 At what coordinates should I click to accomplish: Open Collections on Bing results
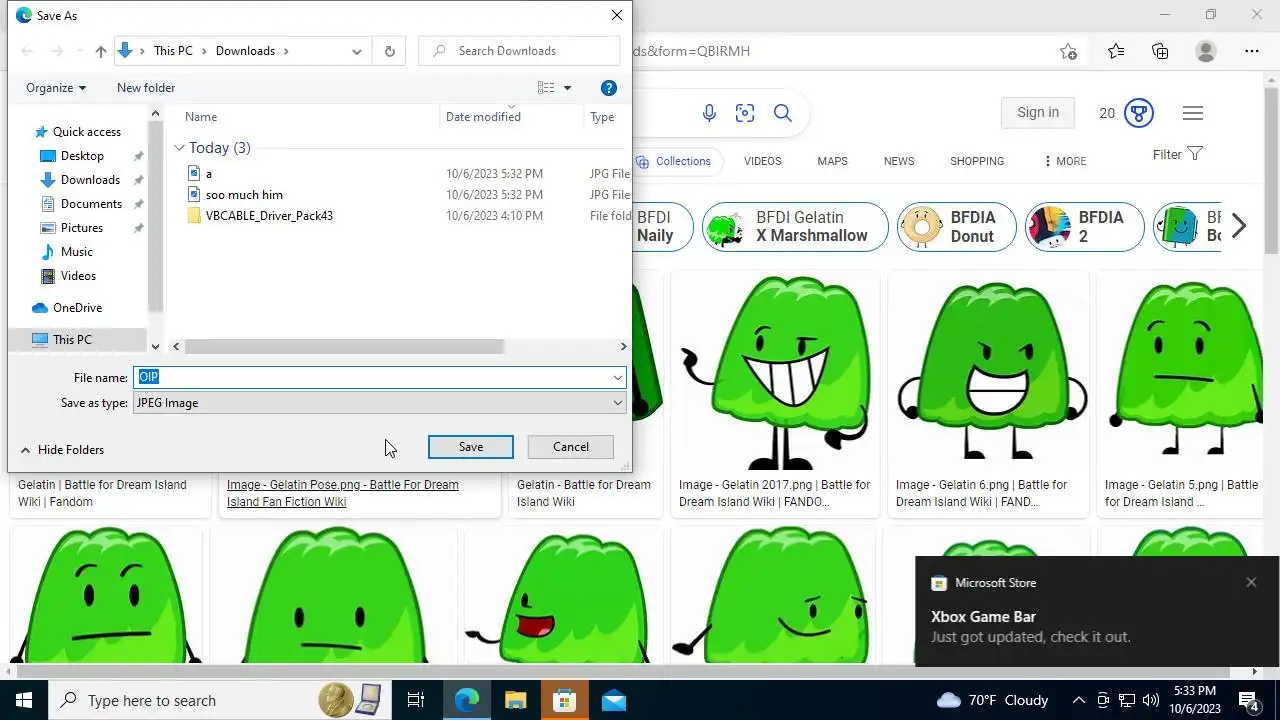[674, 161]
